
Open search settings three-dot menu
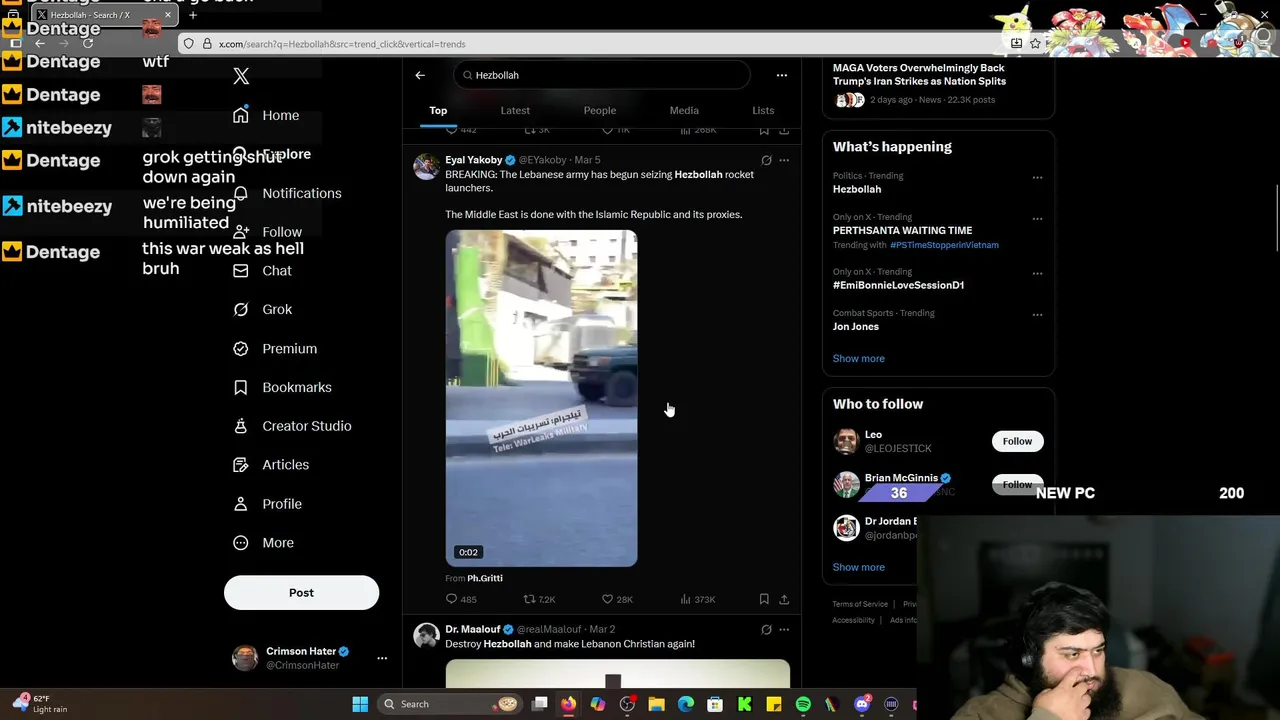(782, 75)
